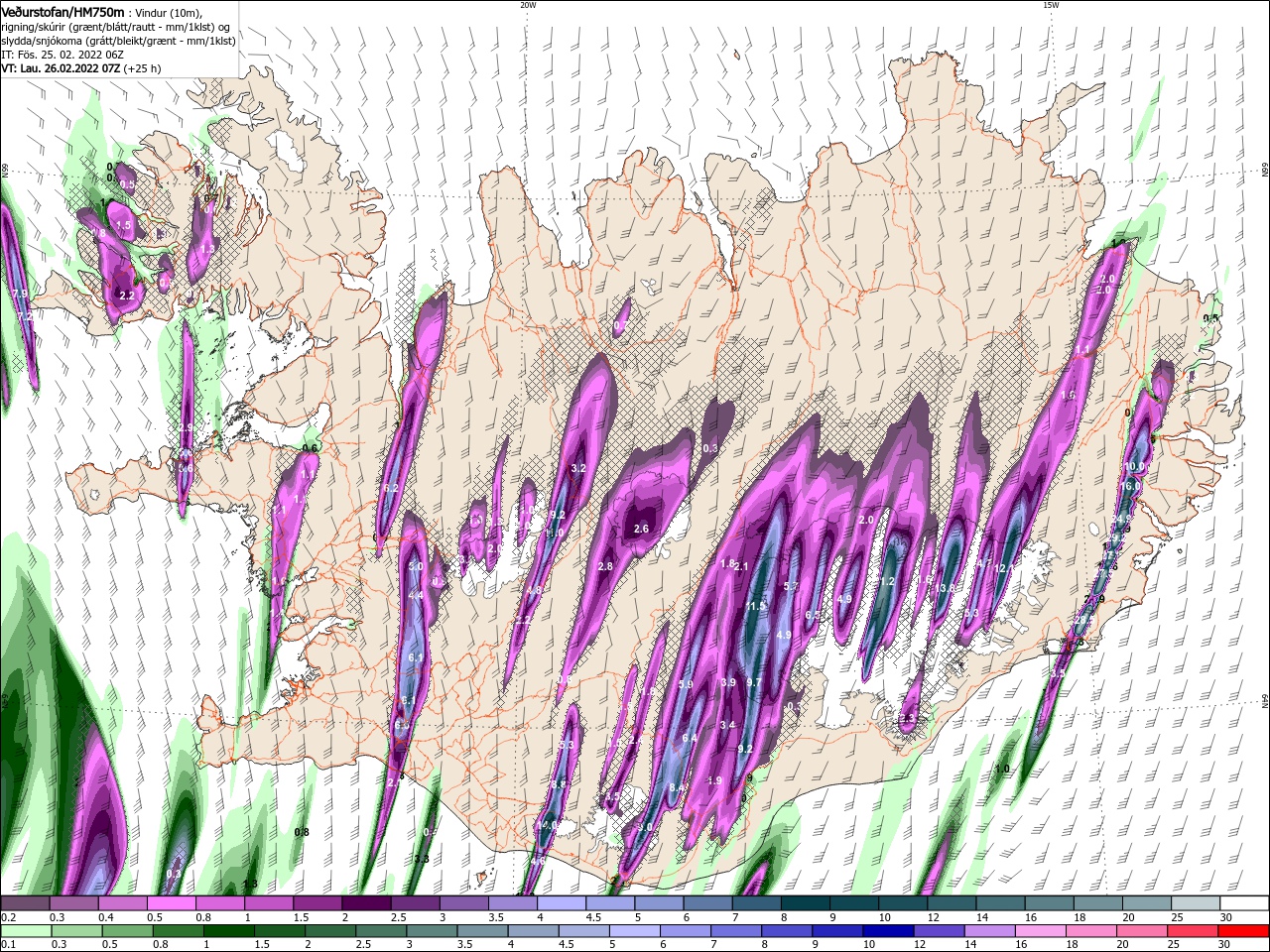Click the 20W longitude label
Image resolution: width=1270 pixels, height=952 pixels.
pos(528,5)
